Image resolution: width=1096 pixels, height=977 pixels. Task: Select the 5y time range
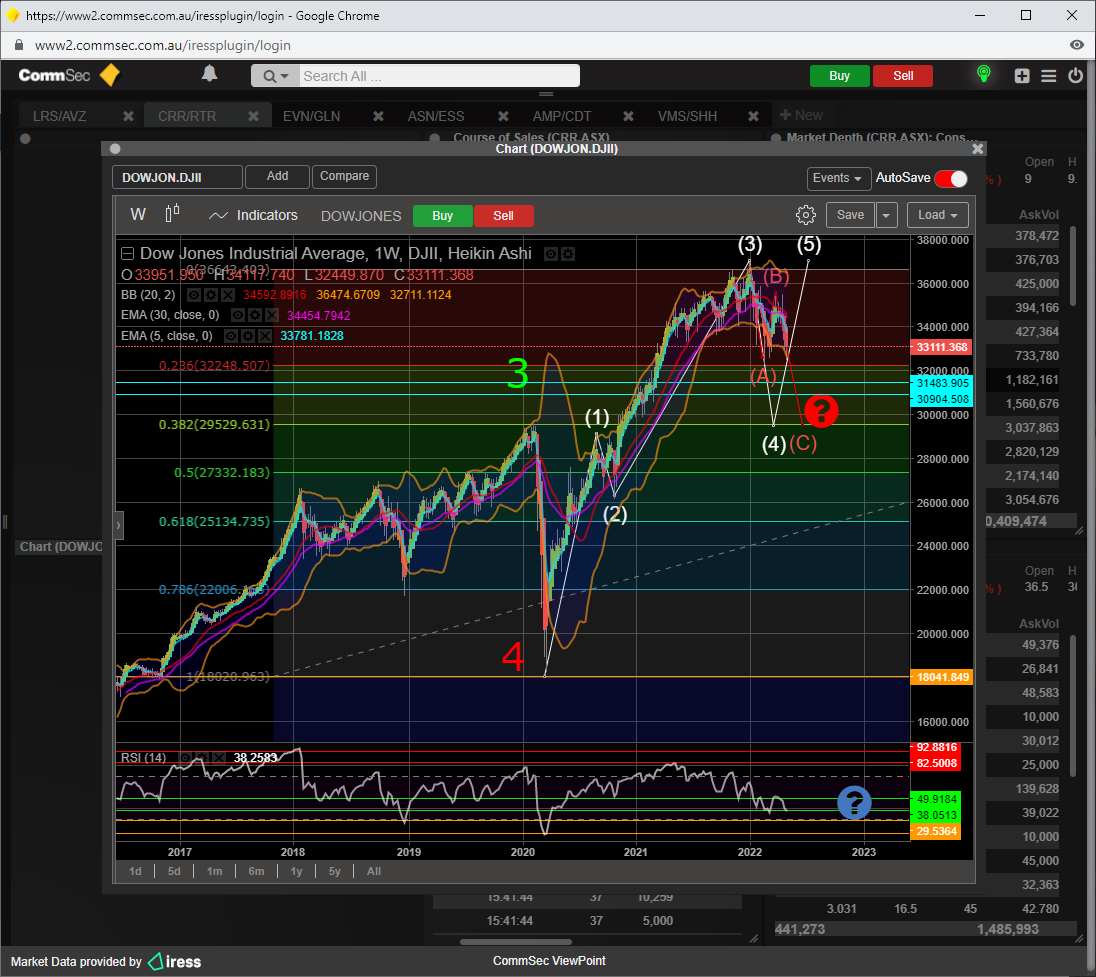(335, 871)
